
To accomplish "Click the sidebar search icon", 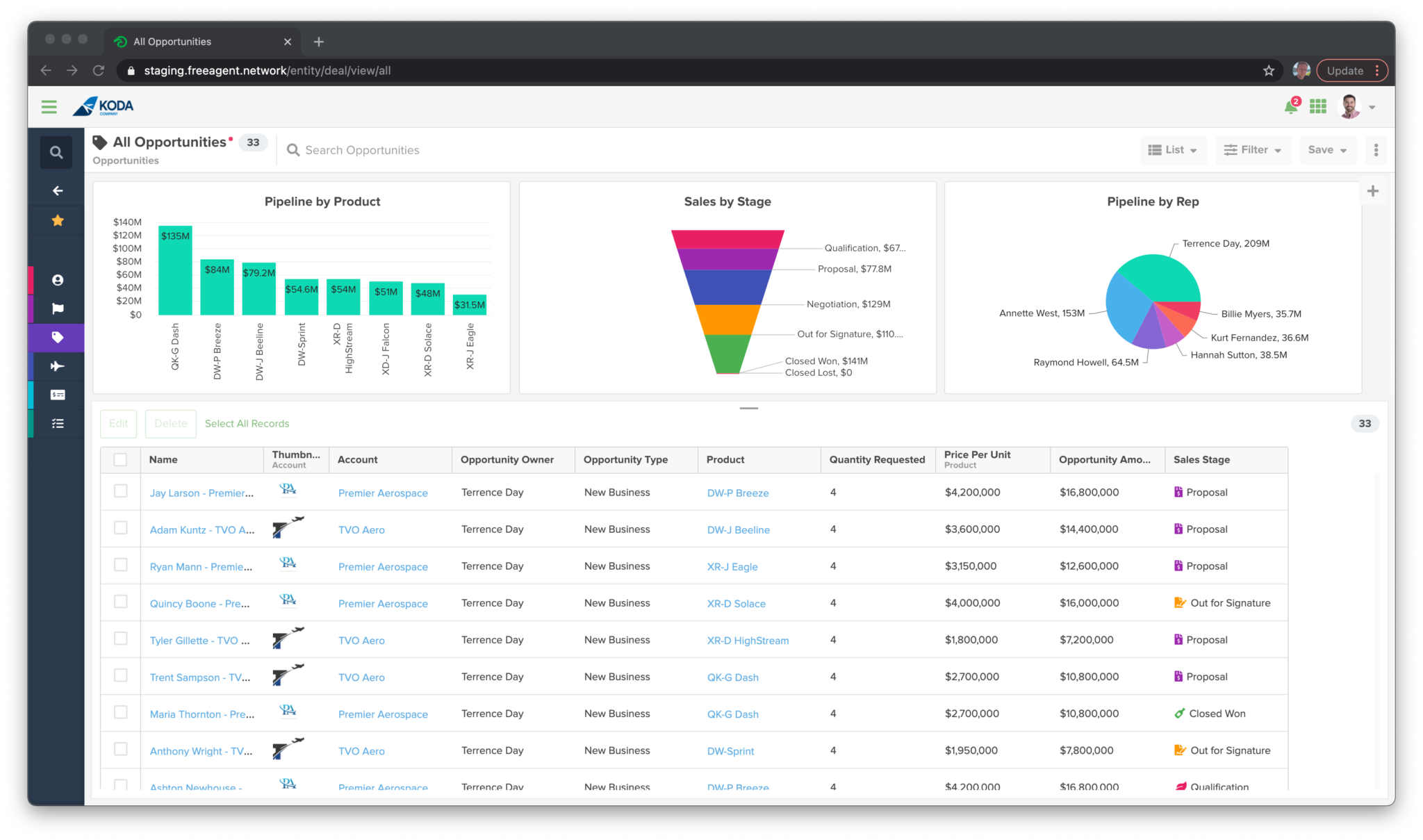I will [56, 152].
